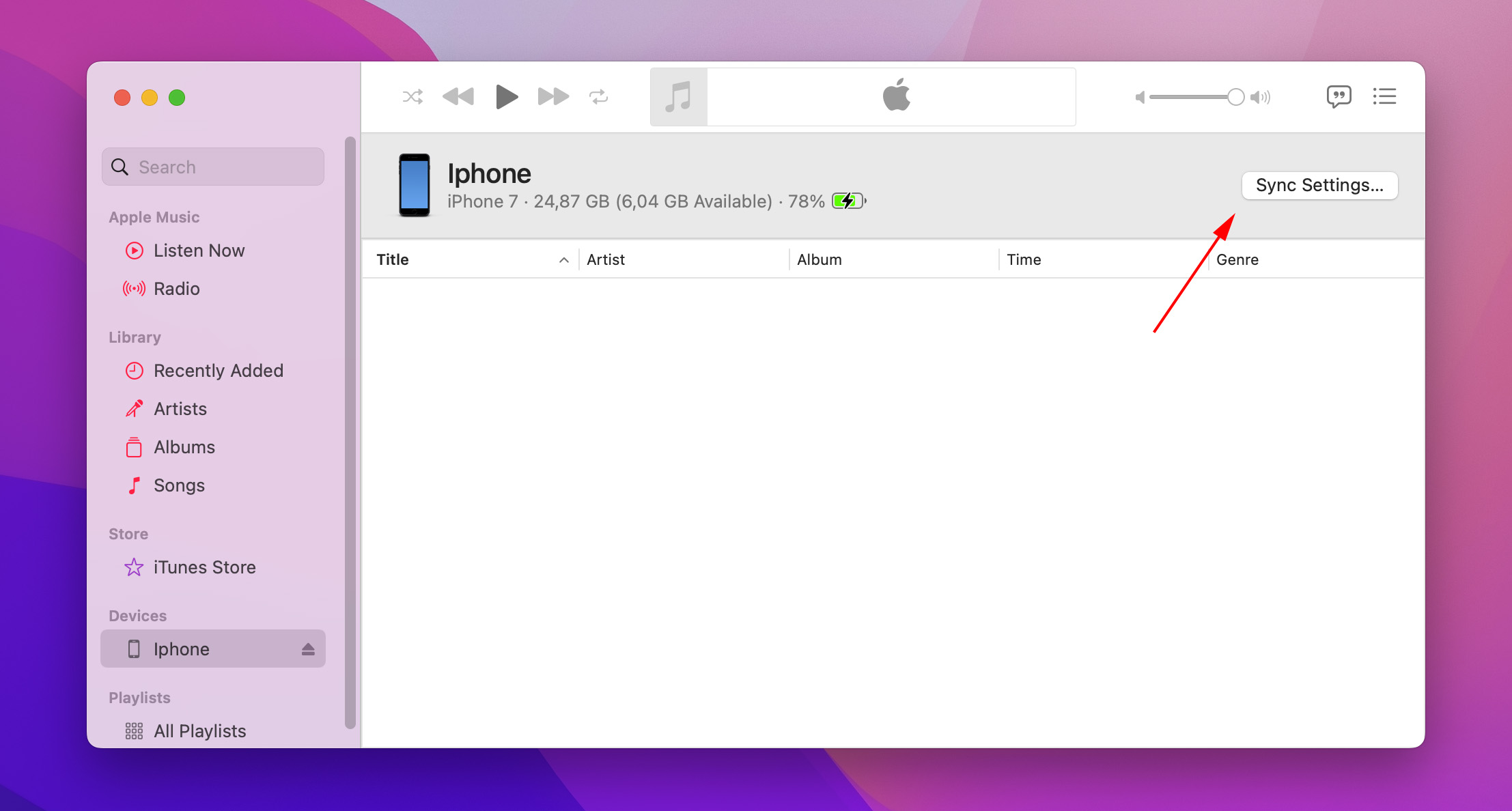Click the music note artwork placeholder

click(679, 97)
